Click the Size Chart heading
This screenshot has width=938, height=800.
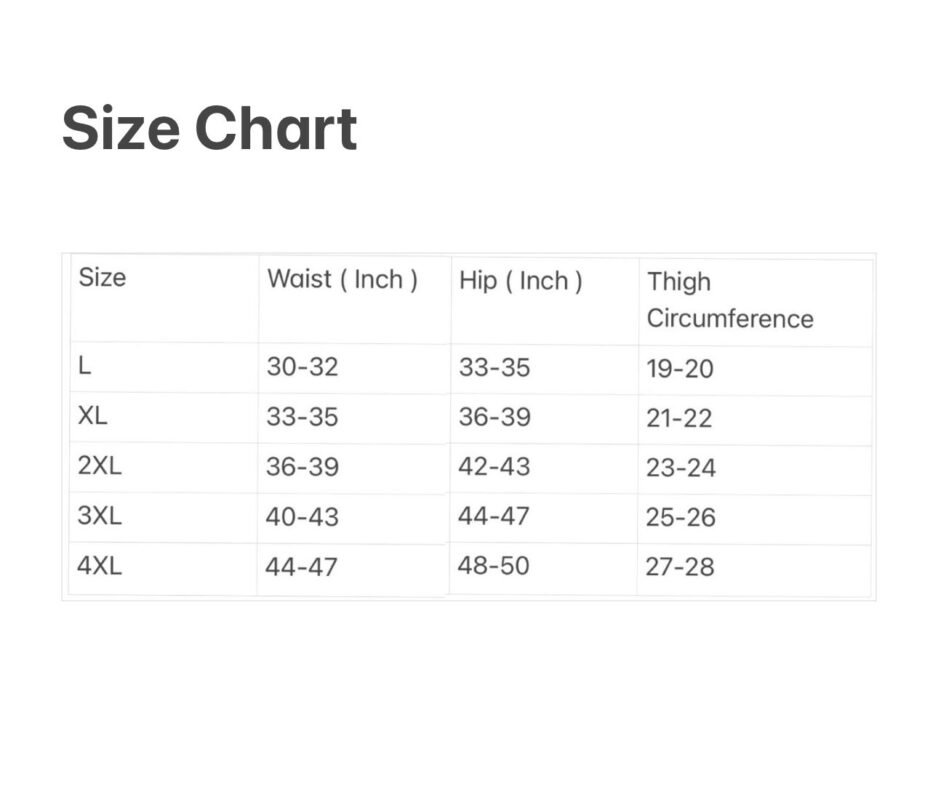(209, 130)
